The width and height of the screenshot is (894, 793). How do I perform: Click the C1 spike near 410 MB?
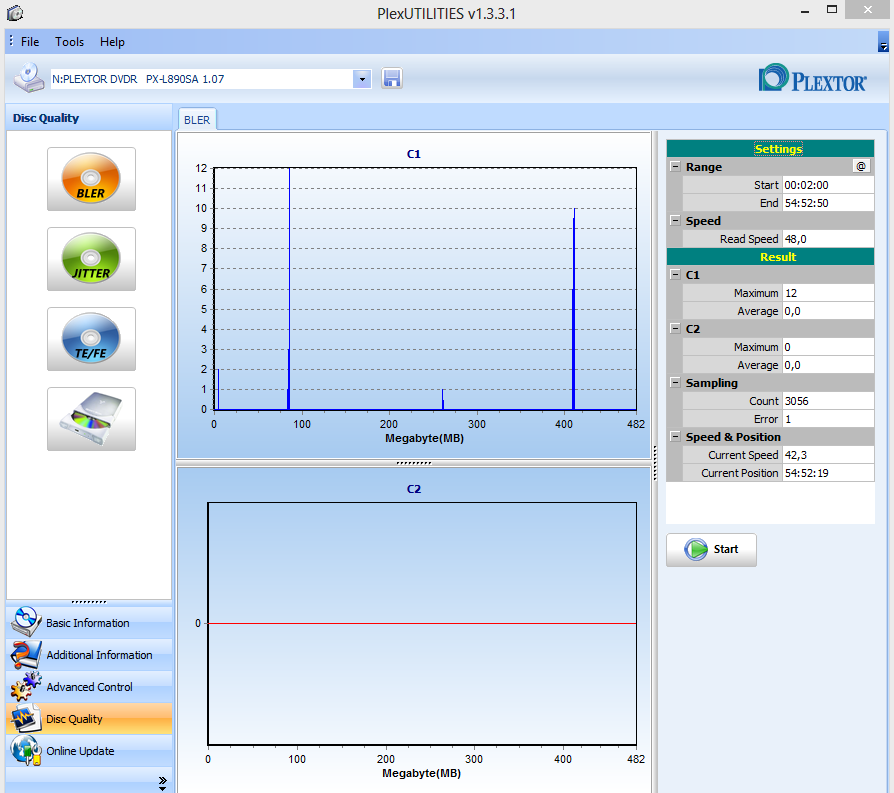tap(574, 308)
